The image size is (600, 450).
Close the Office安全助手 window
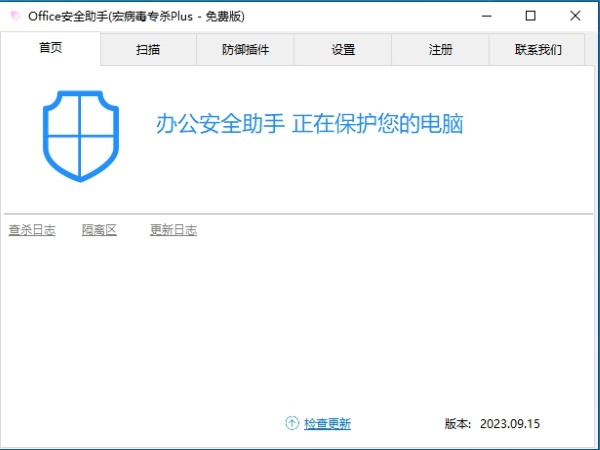(x=575, y=16)
